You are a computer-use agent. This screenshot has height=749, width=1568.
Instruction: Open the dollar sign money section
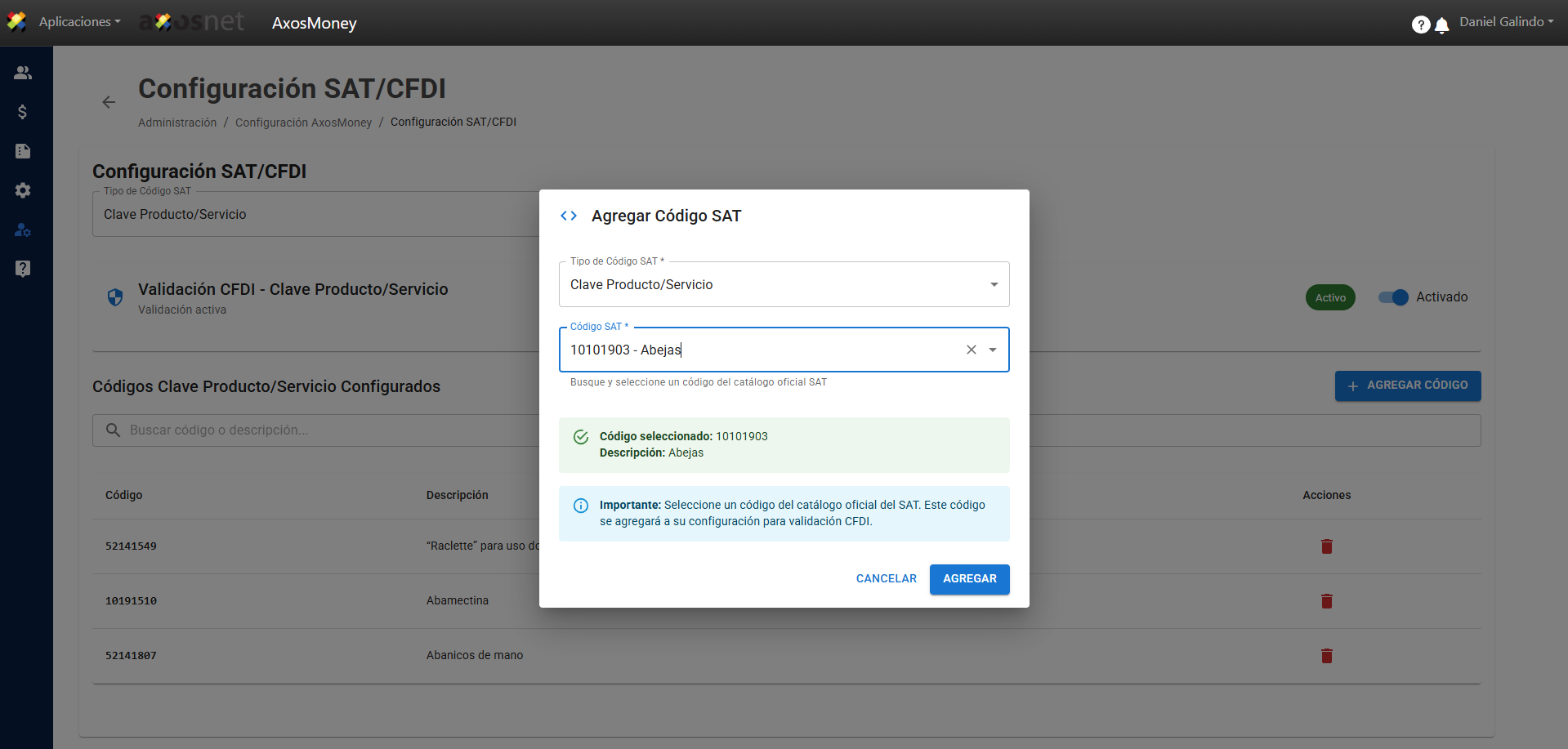point(23,112)
